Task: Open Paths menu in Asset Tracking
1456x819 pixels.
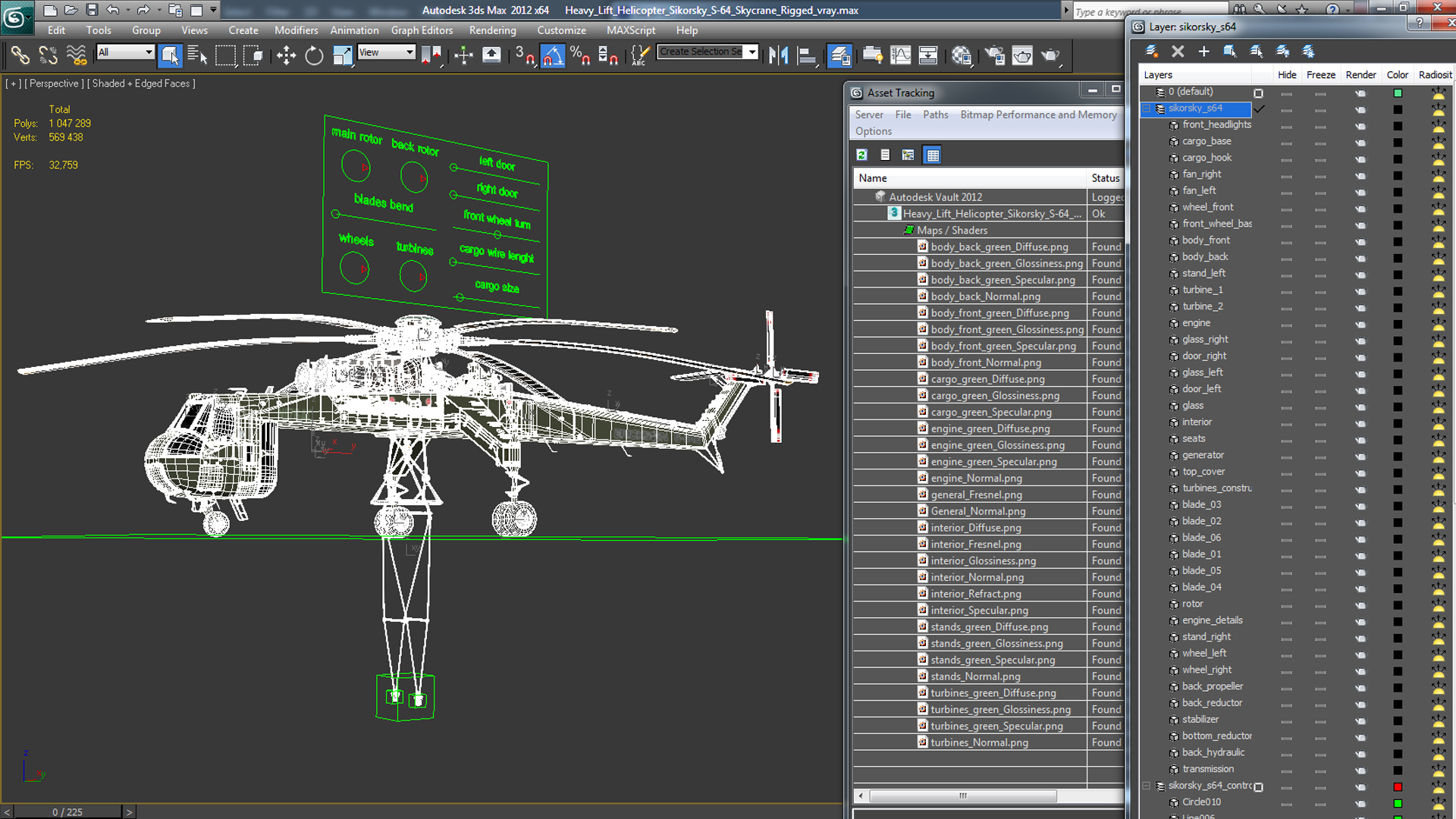Action: tap(935, 115)
